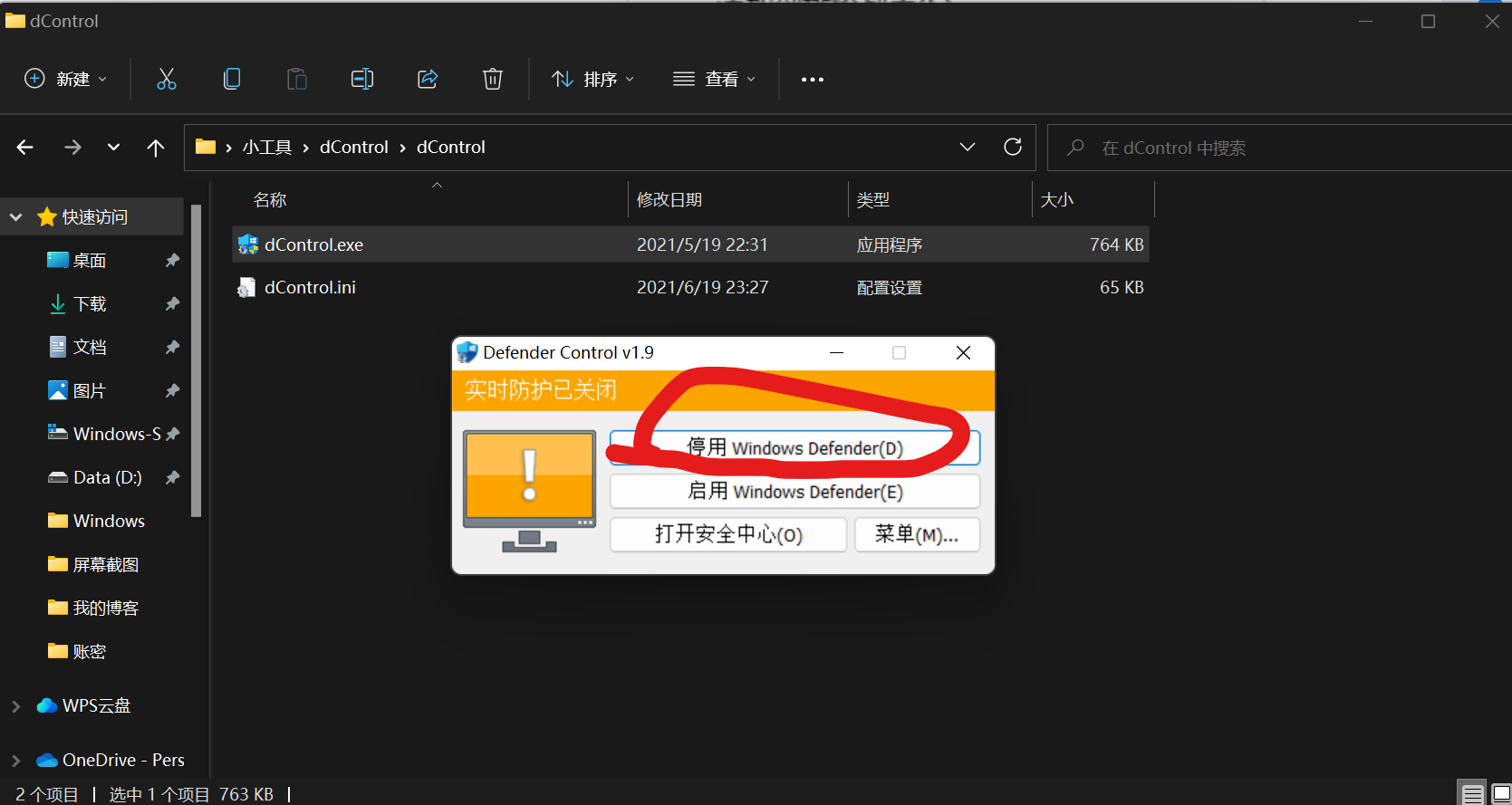Click the Cut scissors icon in toolbar
Screen dimensions: 1512x805
click(x=167, y=79)
